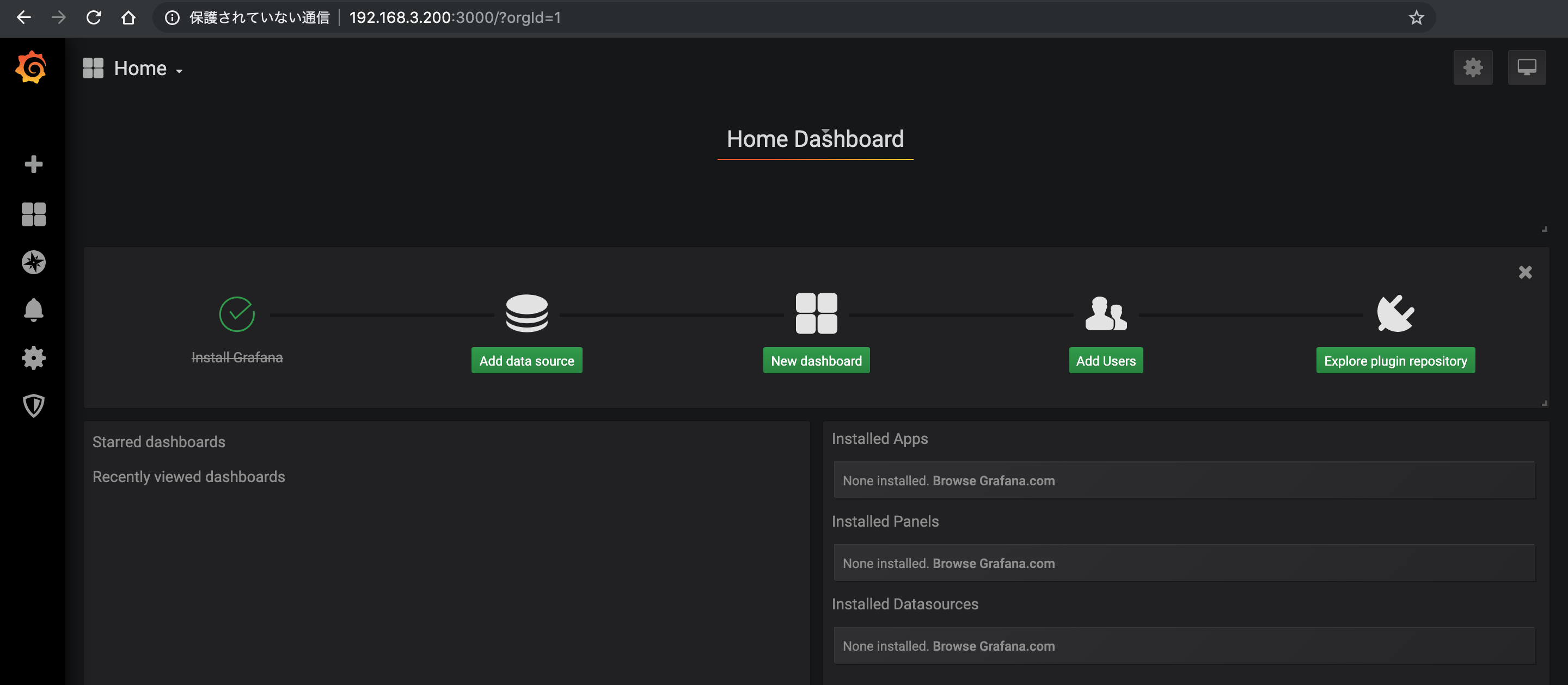
Task: Cycle view mode with the monitor icon
Action: [x=1527, y=67]
